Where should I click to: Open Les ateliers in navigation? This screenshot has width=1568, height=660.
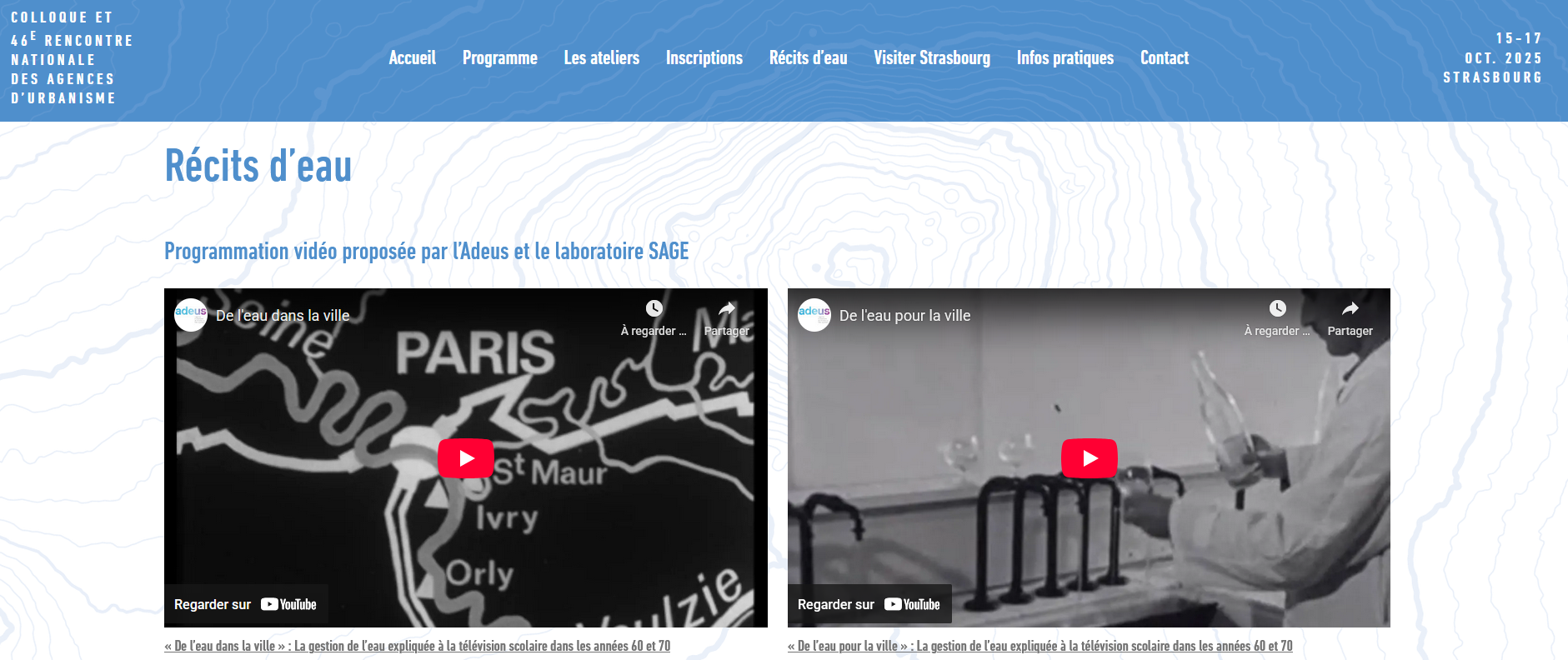pos(602,57)
